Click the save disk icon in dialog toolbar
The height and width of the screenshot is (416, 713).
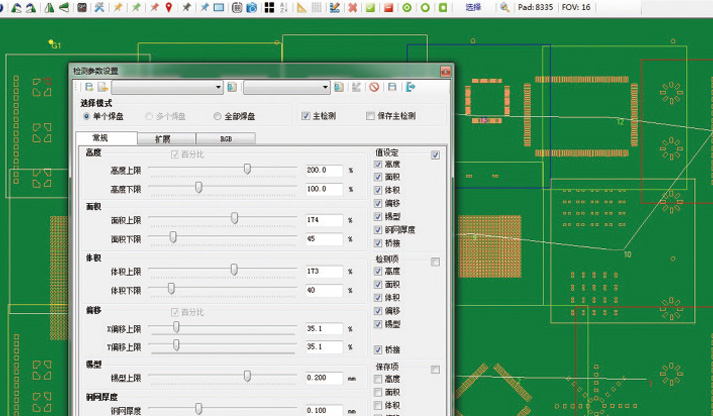(392, 88)
